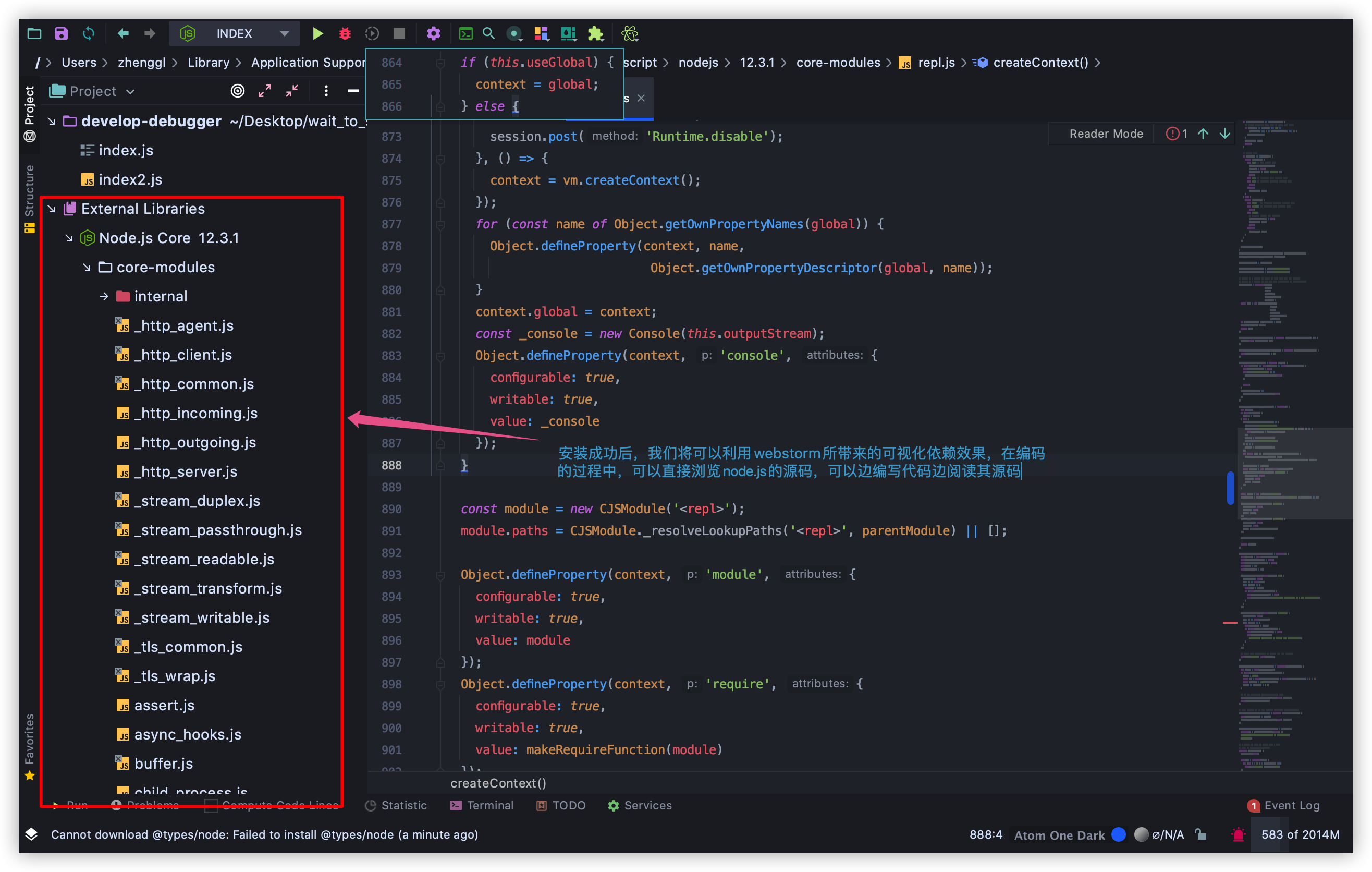Close the editor tab with the X
Image resolution: width=1372 pixels, height=872 pixels.
click(641, 98)
